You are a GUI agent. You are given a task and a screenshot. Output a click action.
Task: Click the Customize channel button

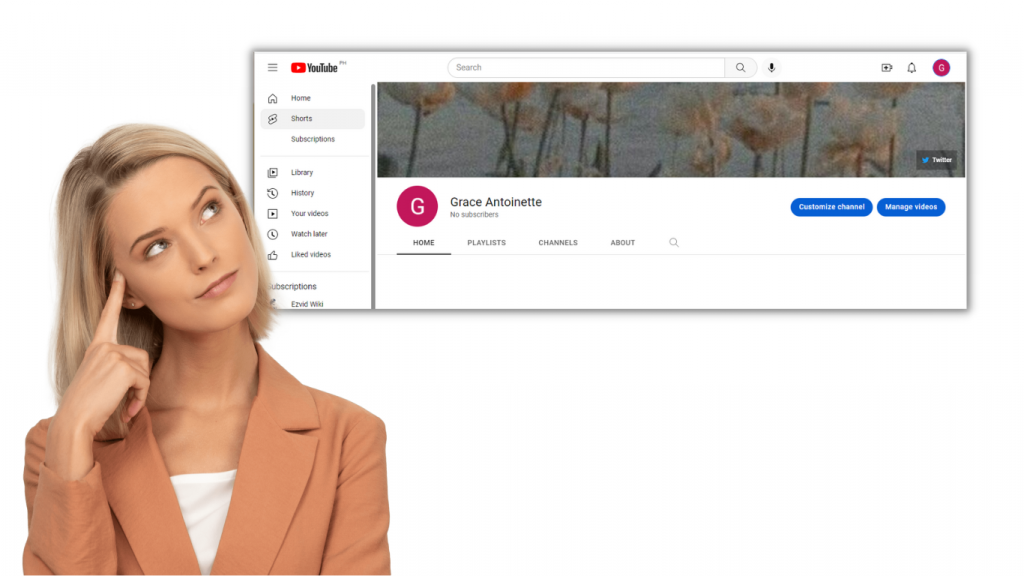[x=831, y=207]
